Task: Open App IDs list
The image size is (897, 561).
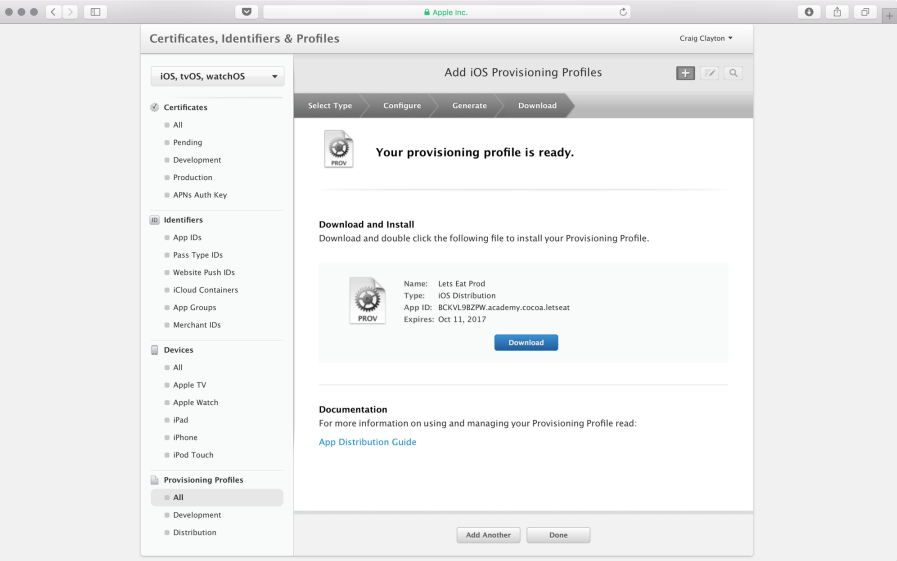Action: coord(187,237)
